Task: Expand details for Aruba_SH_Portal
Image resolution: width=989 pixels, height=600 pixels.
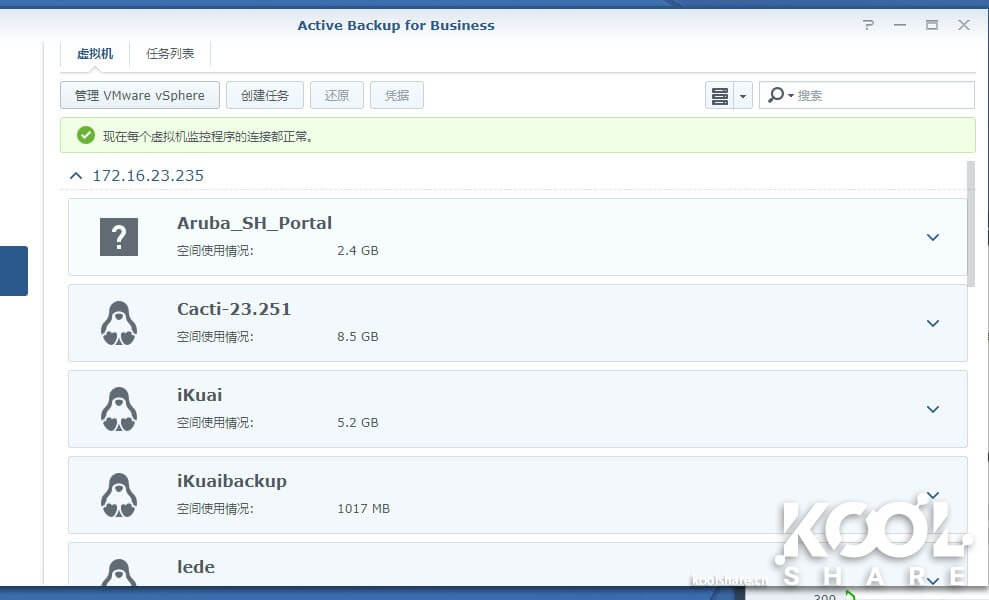Action: tap(933, 237)
